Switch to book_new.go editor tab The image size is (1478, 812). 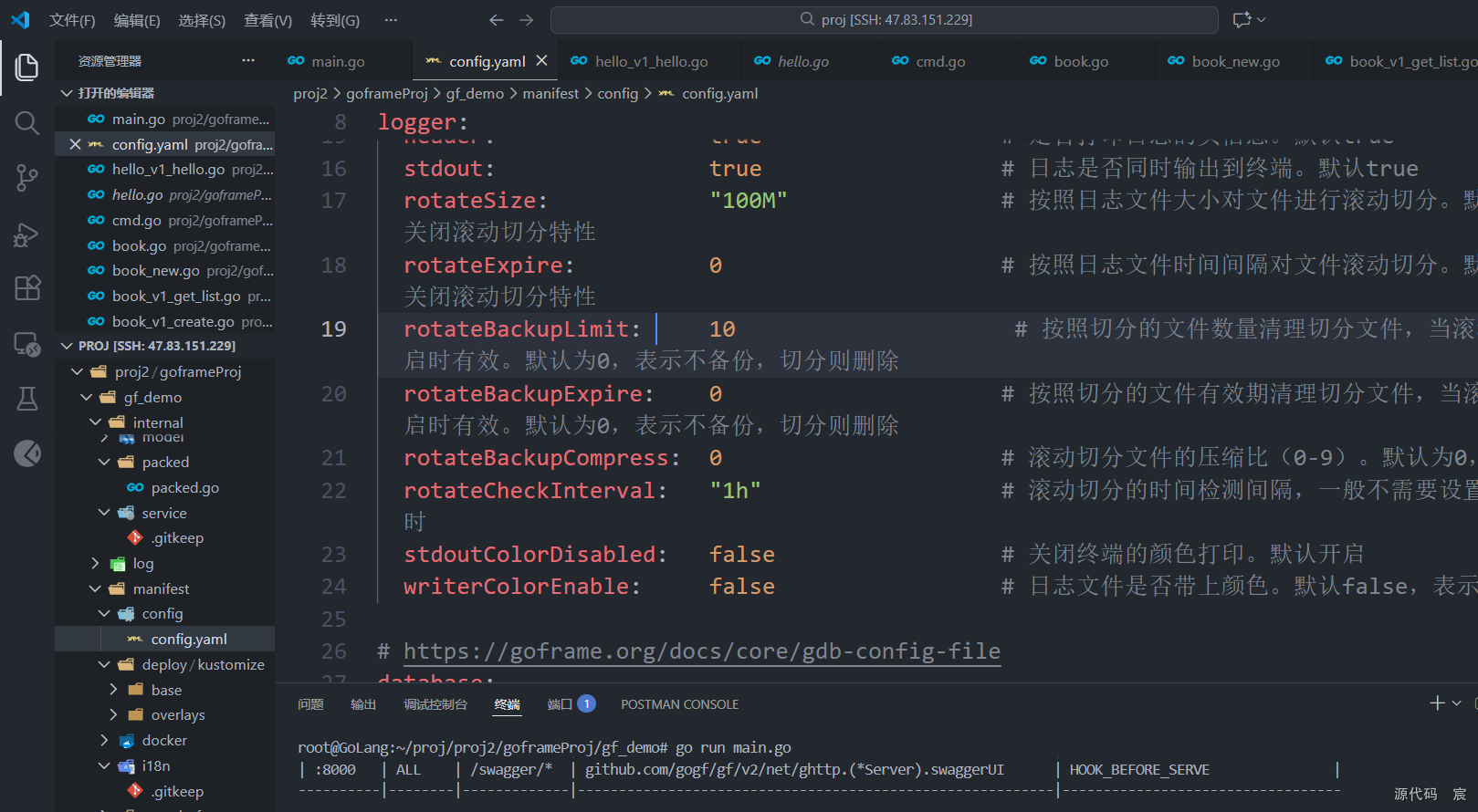(1235, 61)
